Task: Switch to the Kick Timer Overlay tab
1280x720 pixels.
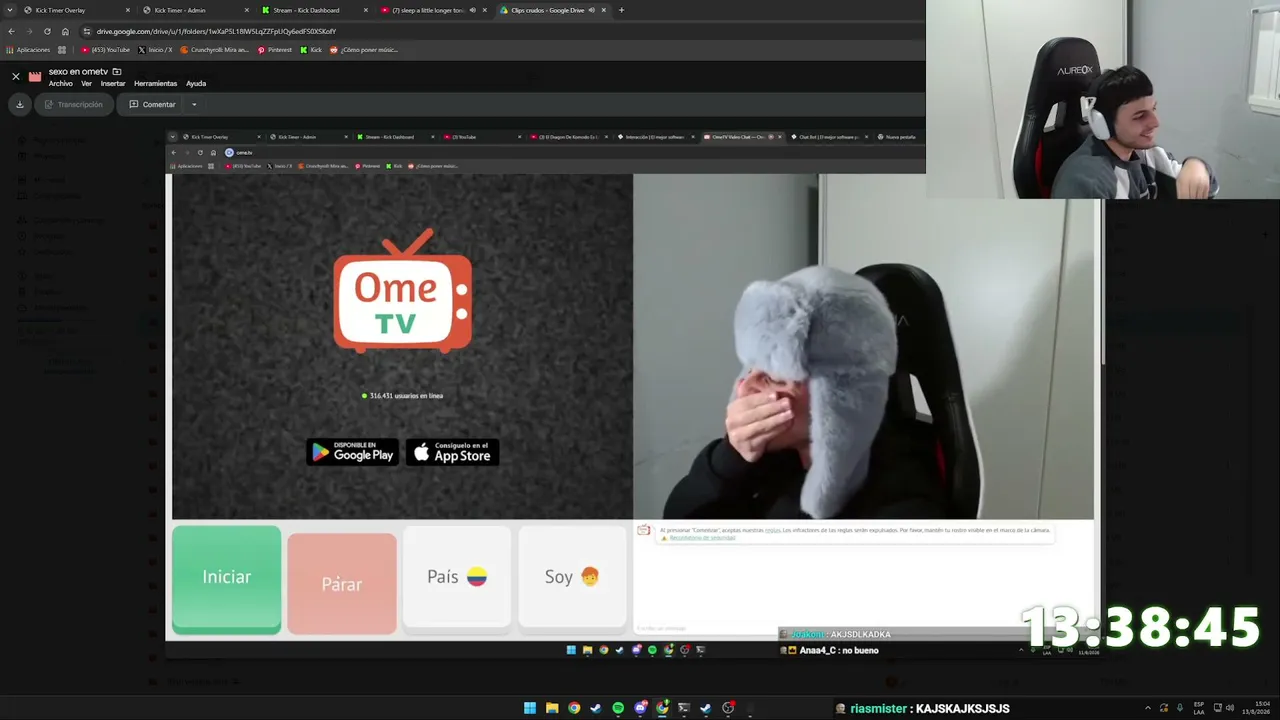Action: pos(76,10)
